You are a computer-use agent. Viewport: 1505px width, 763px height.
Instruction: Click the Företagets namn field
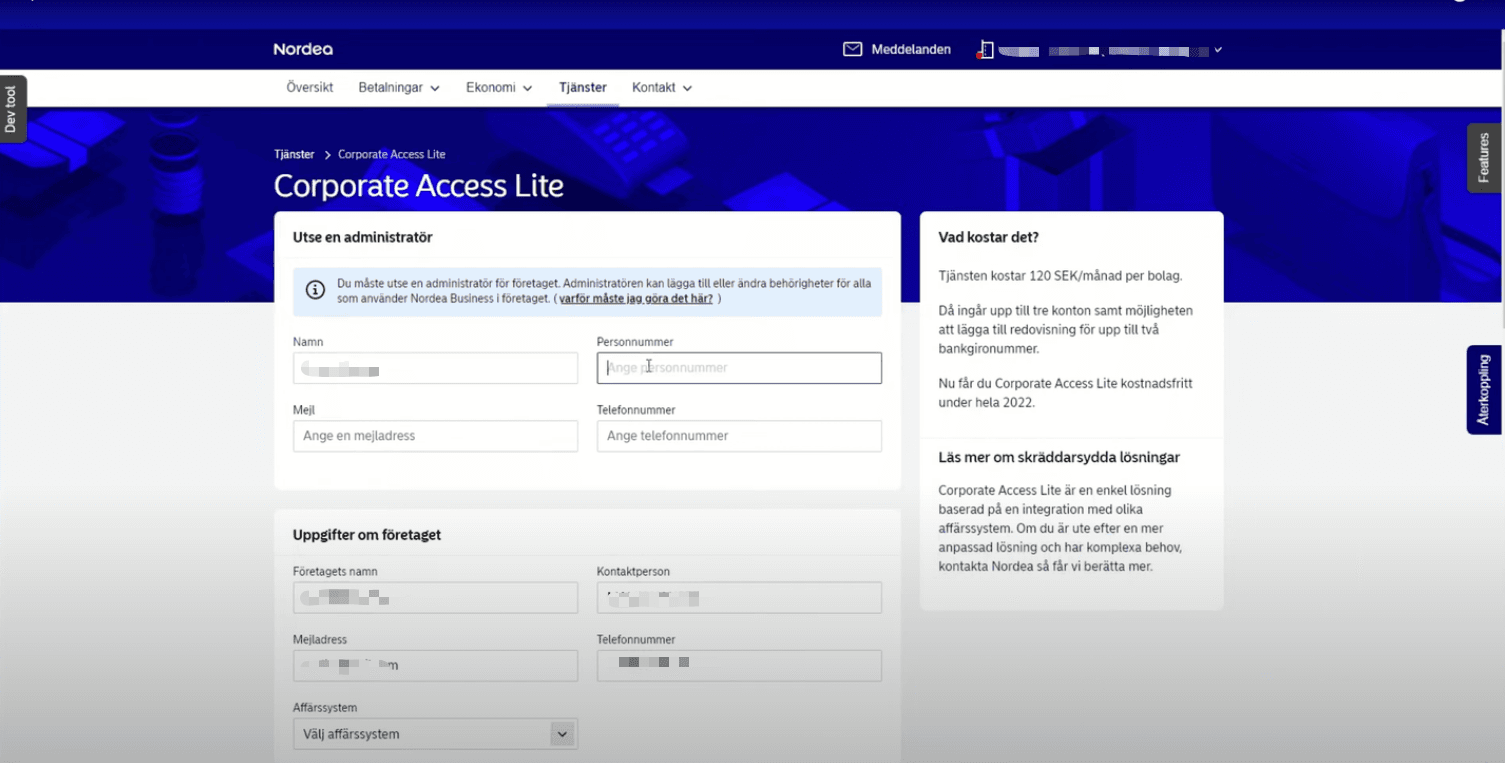pos(435,598)
